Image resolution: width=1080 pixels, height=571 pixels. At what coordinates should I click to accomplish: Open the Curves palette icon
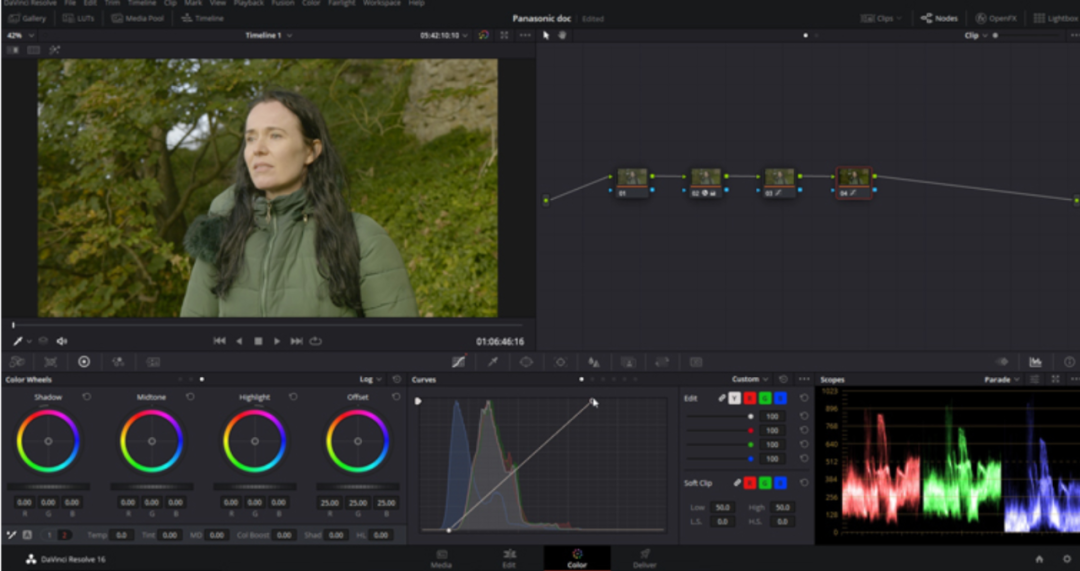coord(458,362)
